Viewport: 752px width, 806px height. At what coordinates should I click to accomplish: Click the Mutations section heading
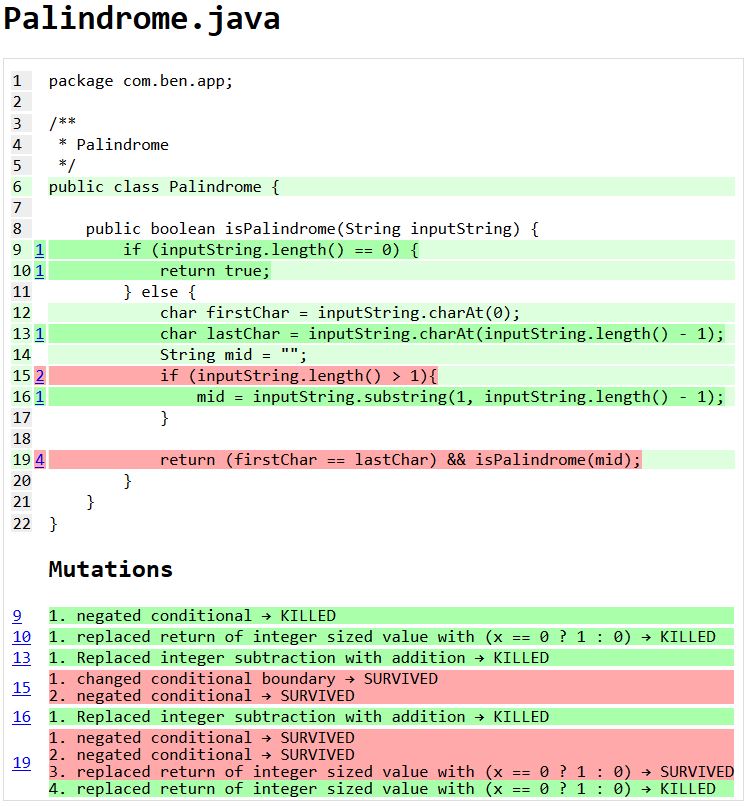pos(110,570)
